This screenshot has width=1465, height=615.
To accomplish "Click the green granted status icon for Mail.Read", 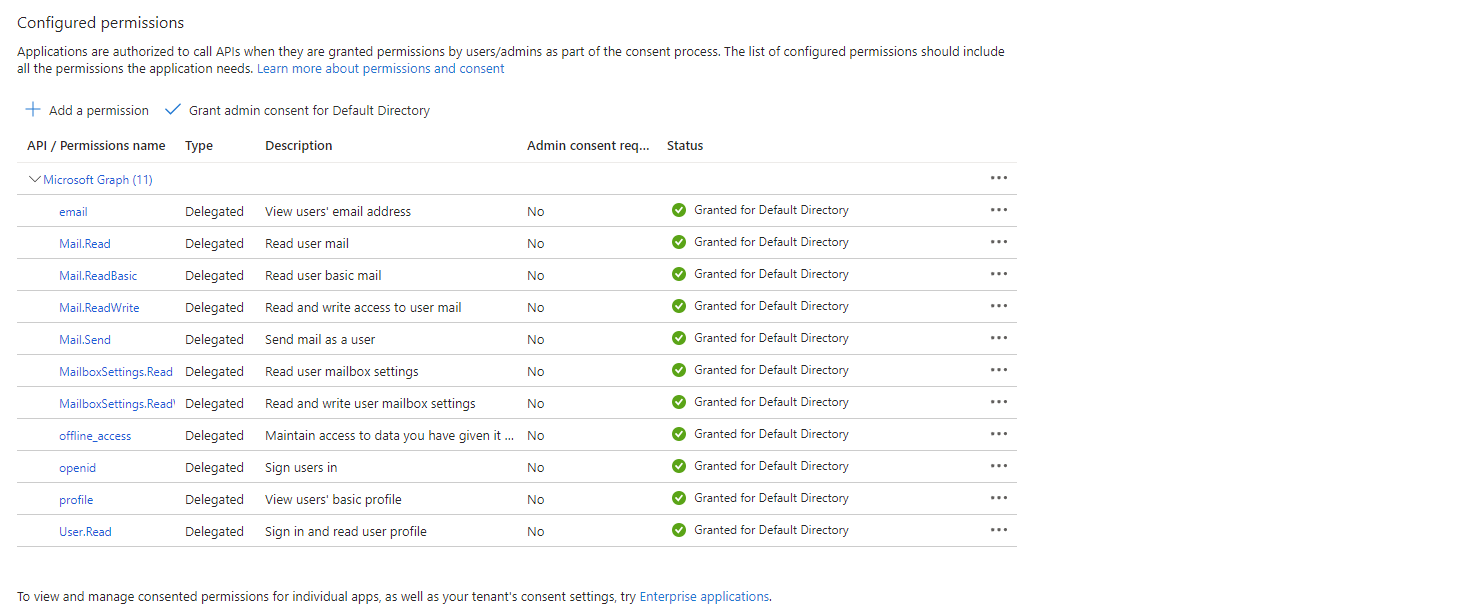I will pyautogui.click(x=679, y=242).
